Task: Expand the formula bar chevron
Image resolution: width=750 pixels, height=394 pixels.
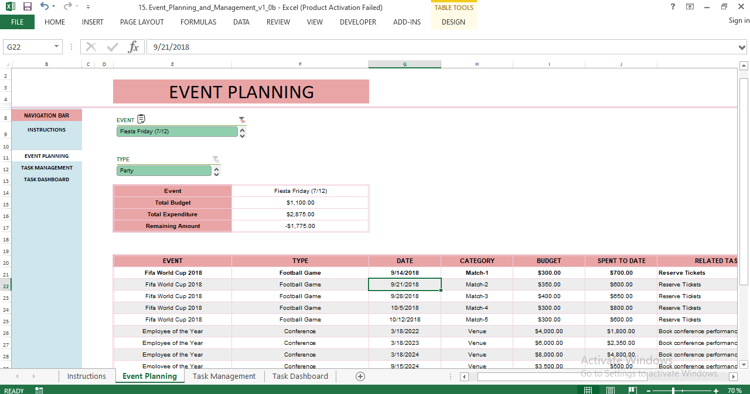Action: click(742, 47)
